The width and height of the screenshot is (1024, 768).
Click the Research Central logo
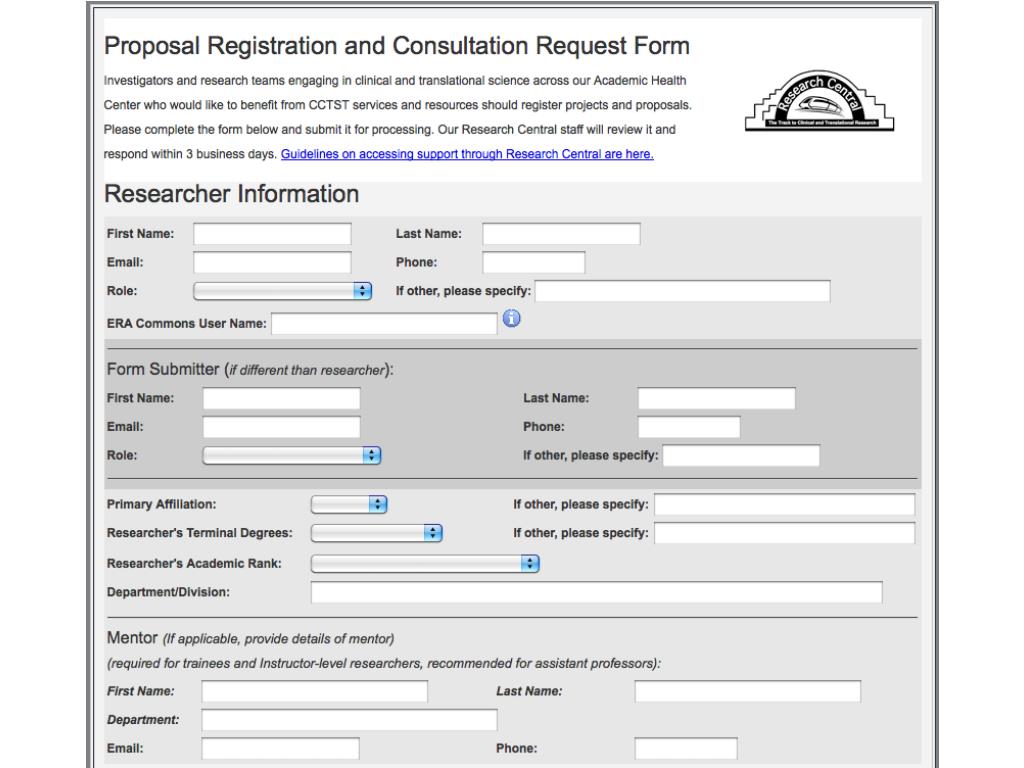820,101
